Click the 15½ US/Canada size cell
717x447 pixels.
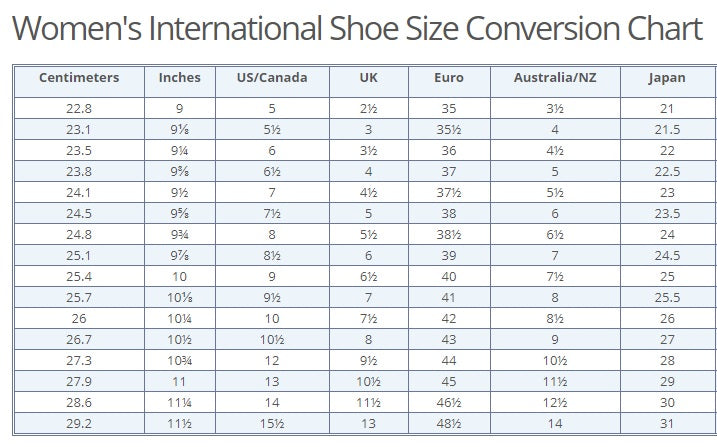pyautogui.click(x=272, y=423)
